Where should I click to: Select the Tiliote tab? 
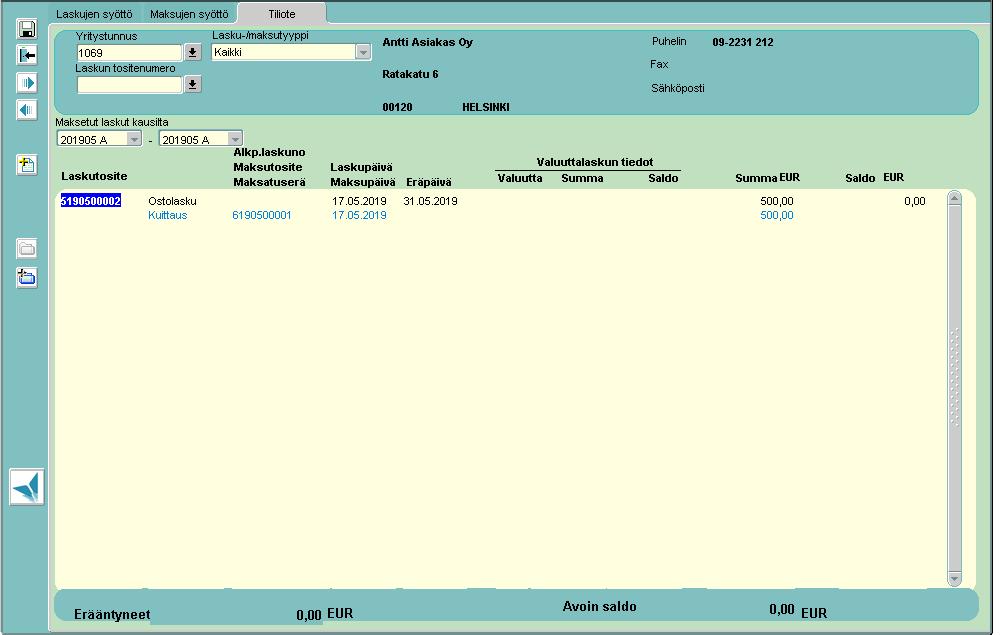tap(282, 13)
